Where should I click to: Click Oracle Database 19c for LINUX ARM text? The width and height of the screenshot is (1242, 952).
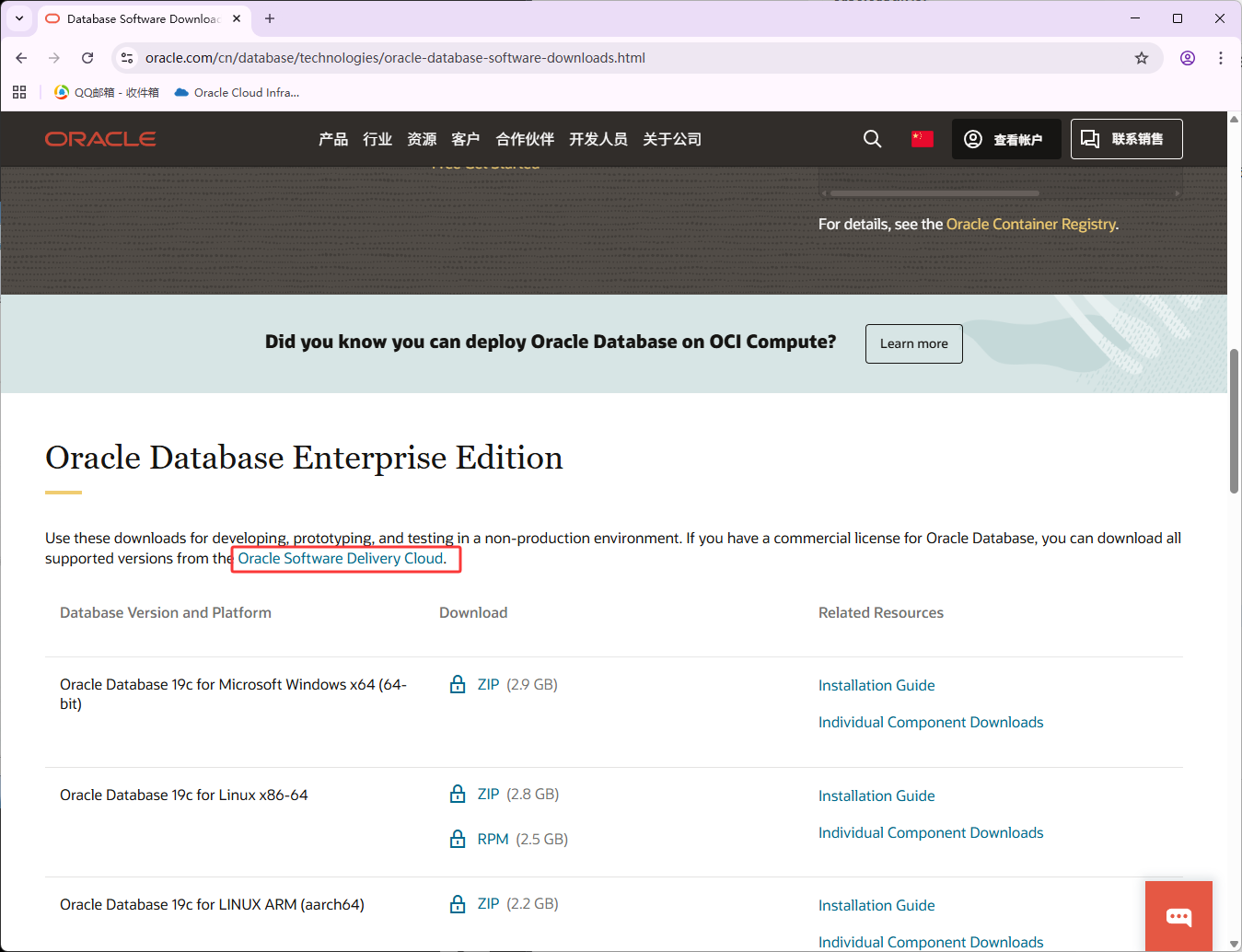(212, 904)
